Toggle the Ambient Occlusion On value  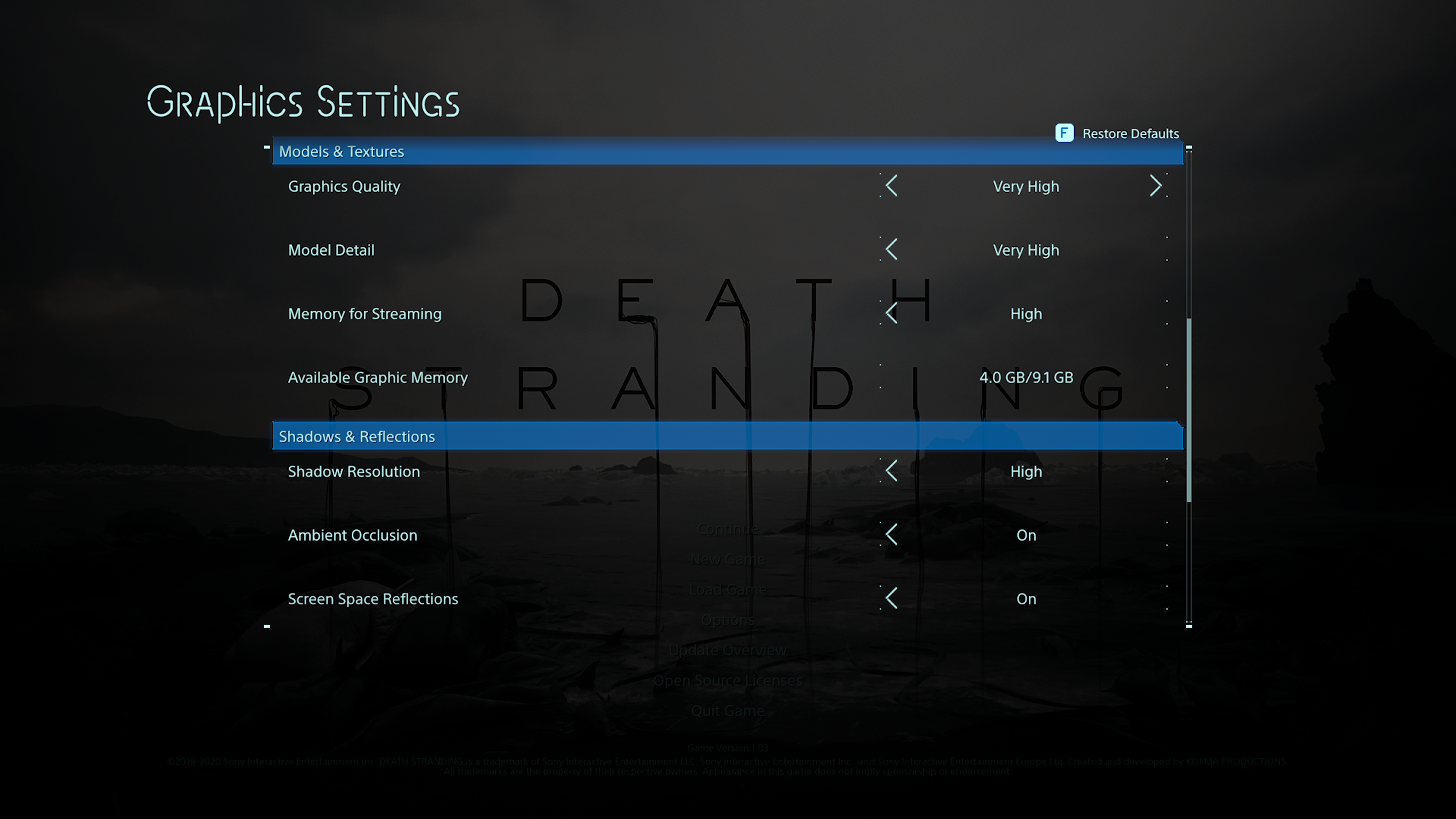[x=1026, y=535]
